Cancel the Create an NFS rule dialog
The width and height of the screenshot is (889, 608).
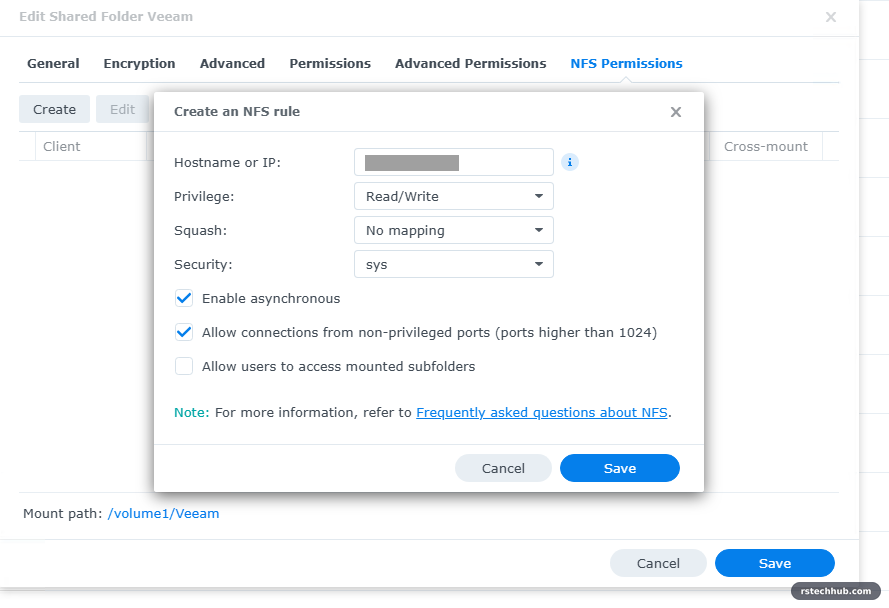(x=503, y=468)
